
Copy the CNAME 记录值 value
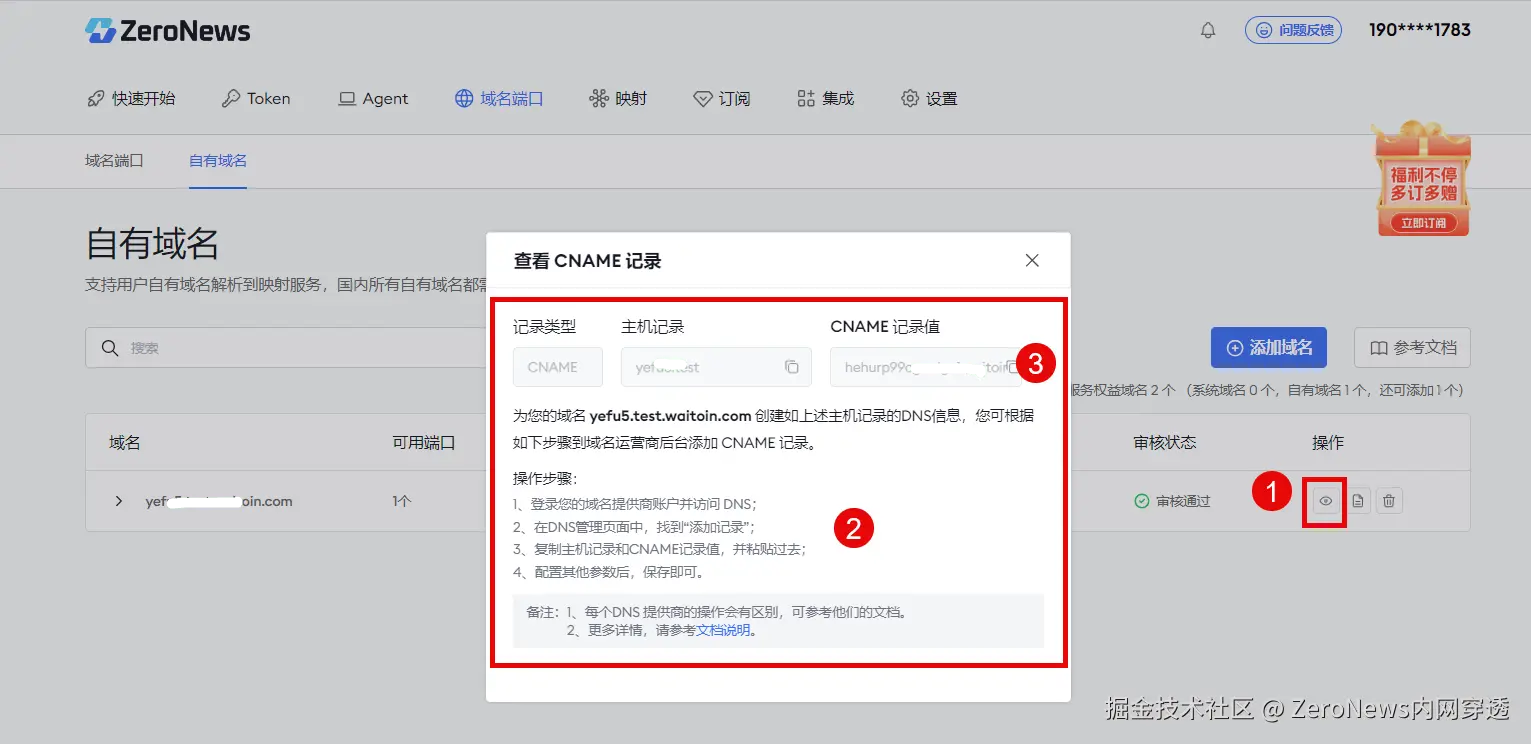[x=1013, y=367]
